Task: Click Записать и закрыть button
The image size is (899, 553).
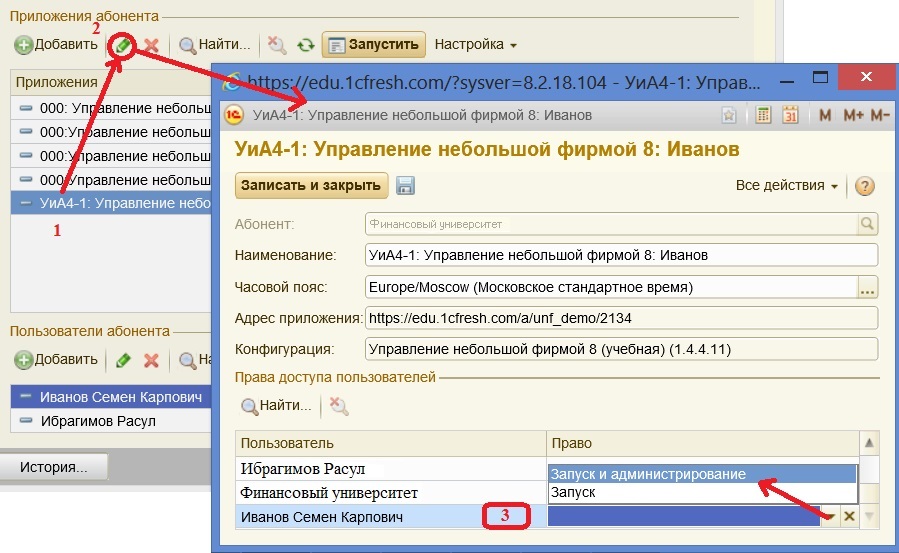Action: click(311, 186)
